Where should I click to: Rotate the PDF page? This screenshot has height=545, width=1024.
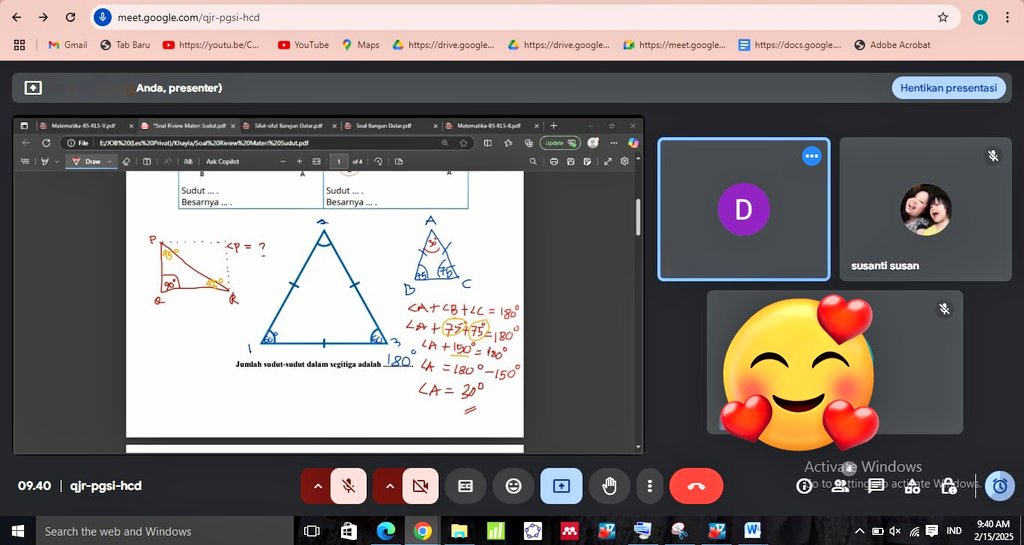pyautogui.click(x=378, y=161)
